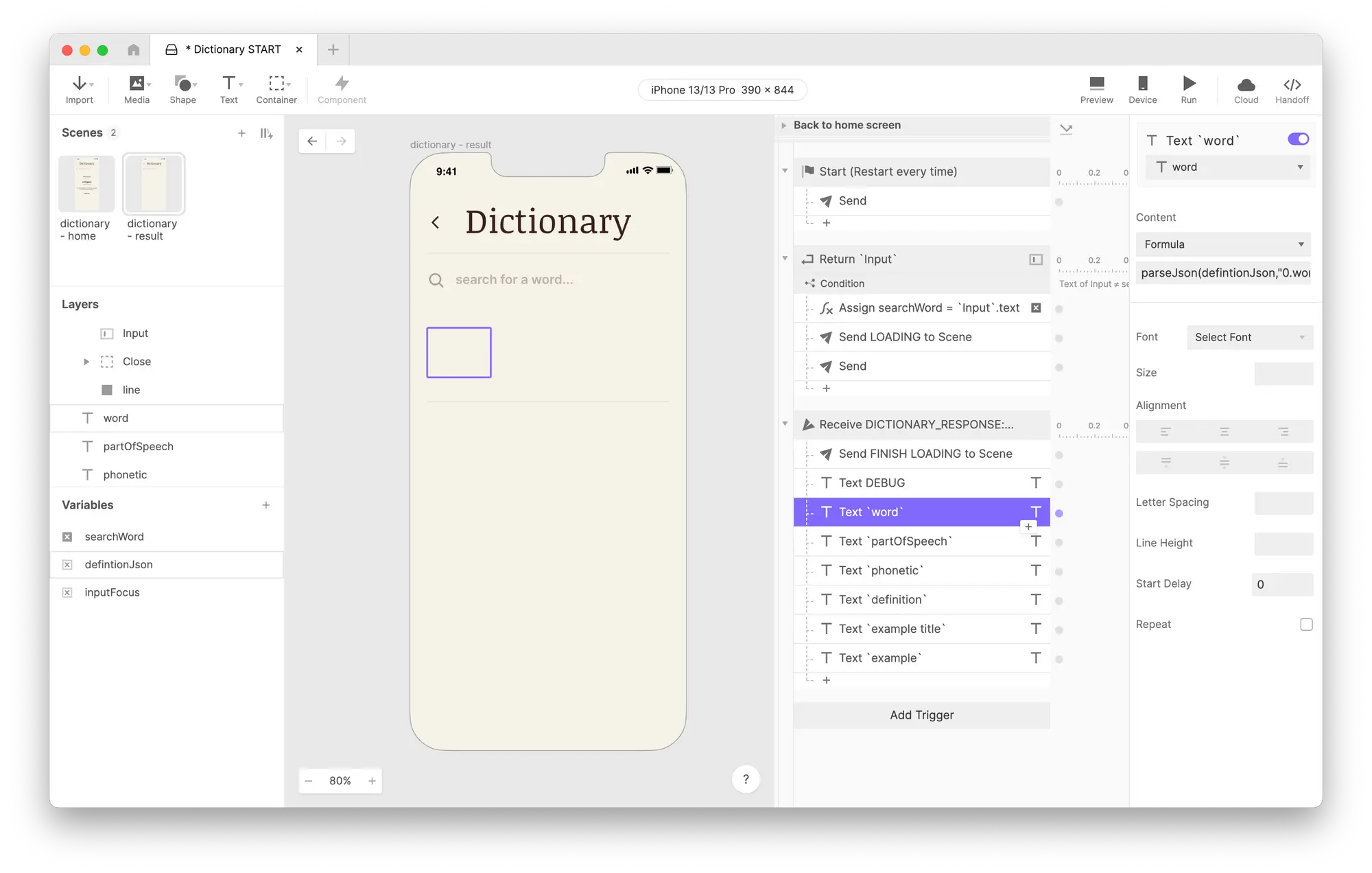The image size is (1372, 873).
Task: Click the Add Trigger button
Action: pos(921,715)
